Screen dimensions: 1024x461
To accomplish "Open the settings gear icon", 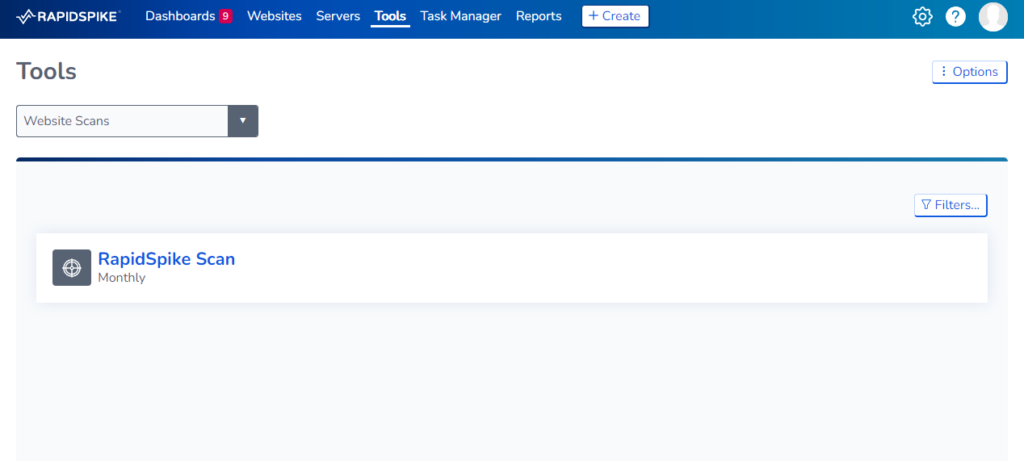I will tap(922, 17).
